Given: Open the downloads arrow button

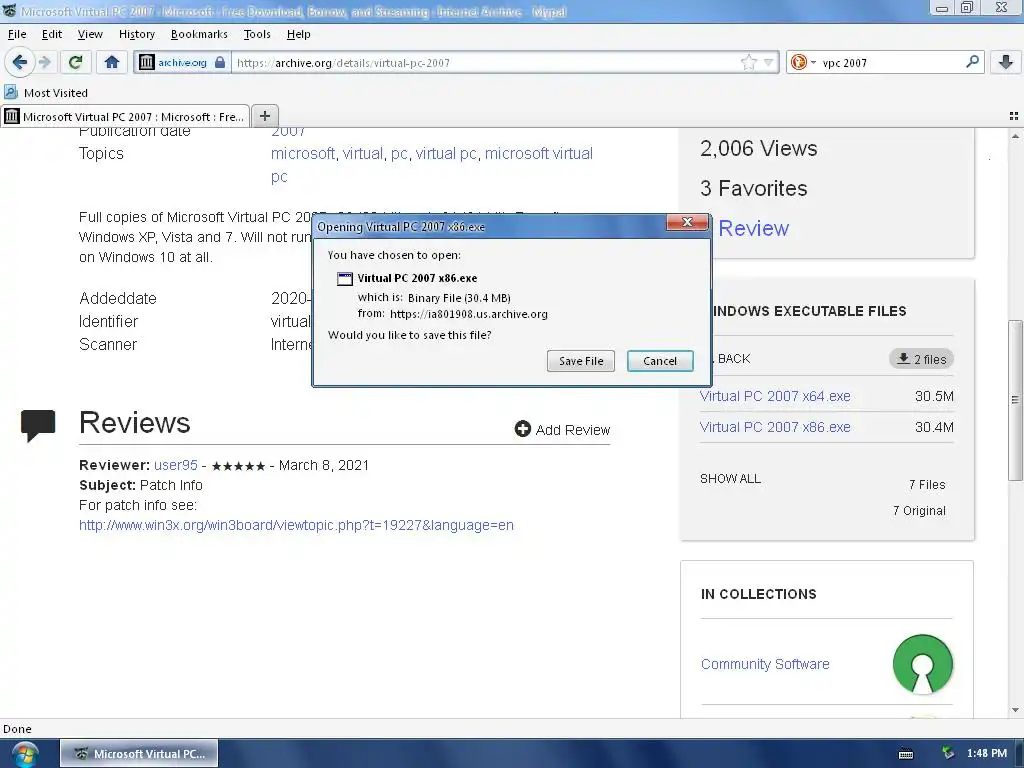Looking at the screenshot, I should [1006, 63].
